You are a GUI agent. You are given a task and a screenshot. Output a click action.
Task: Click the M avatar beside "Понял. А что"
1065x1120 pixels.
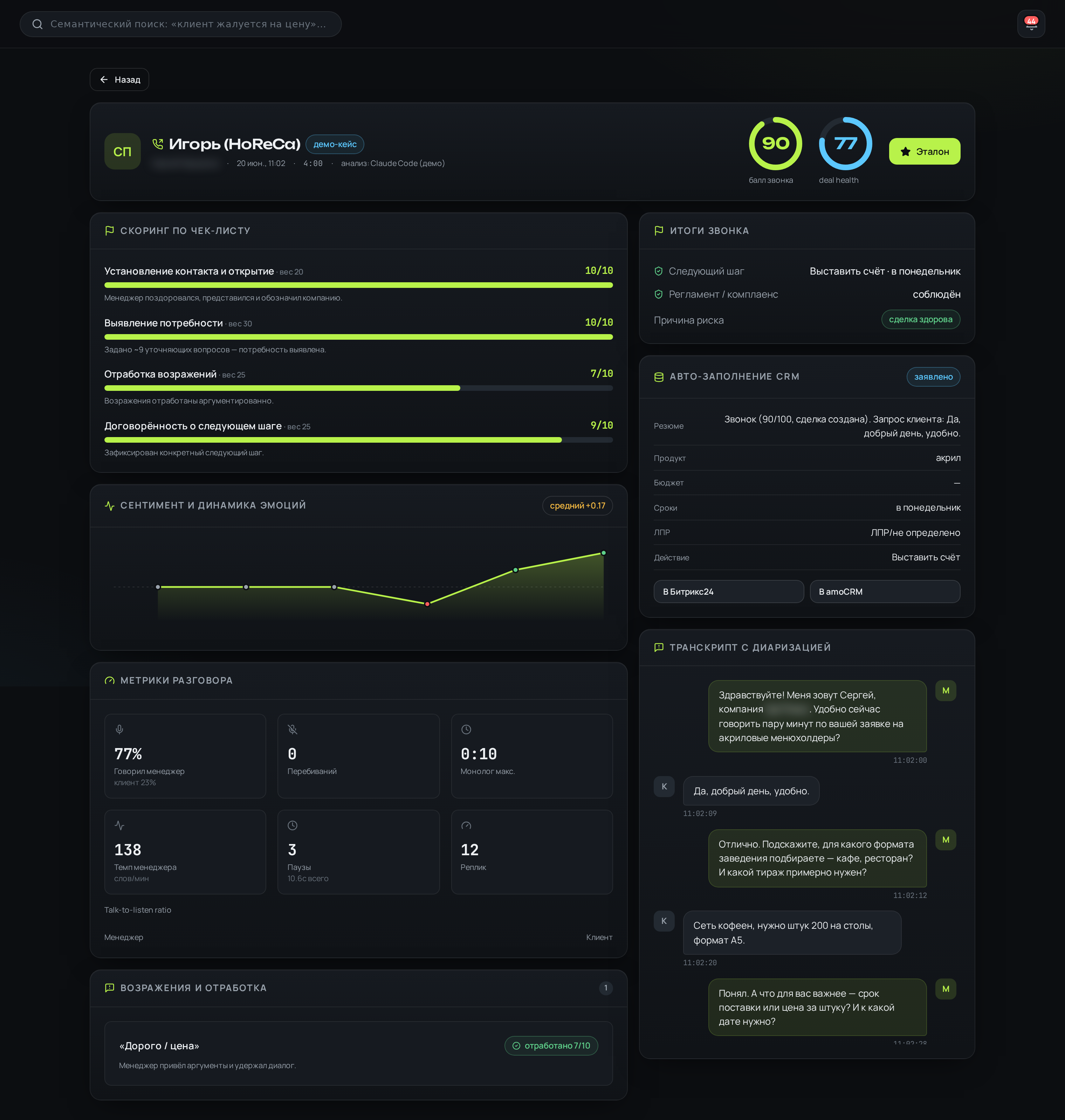click(x=945, y=989)
